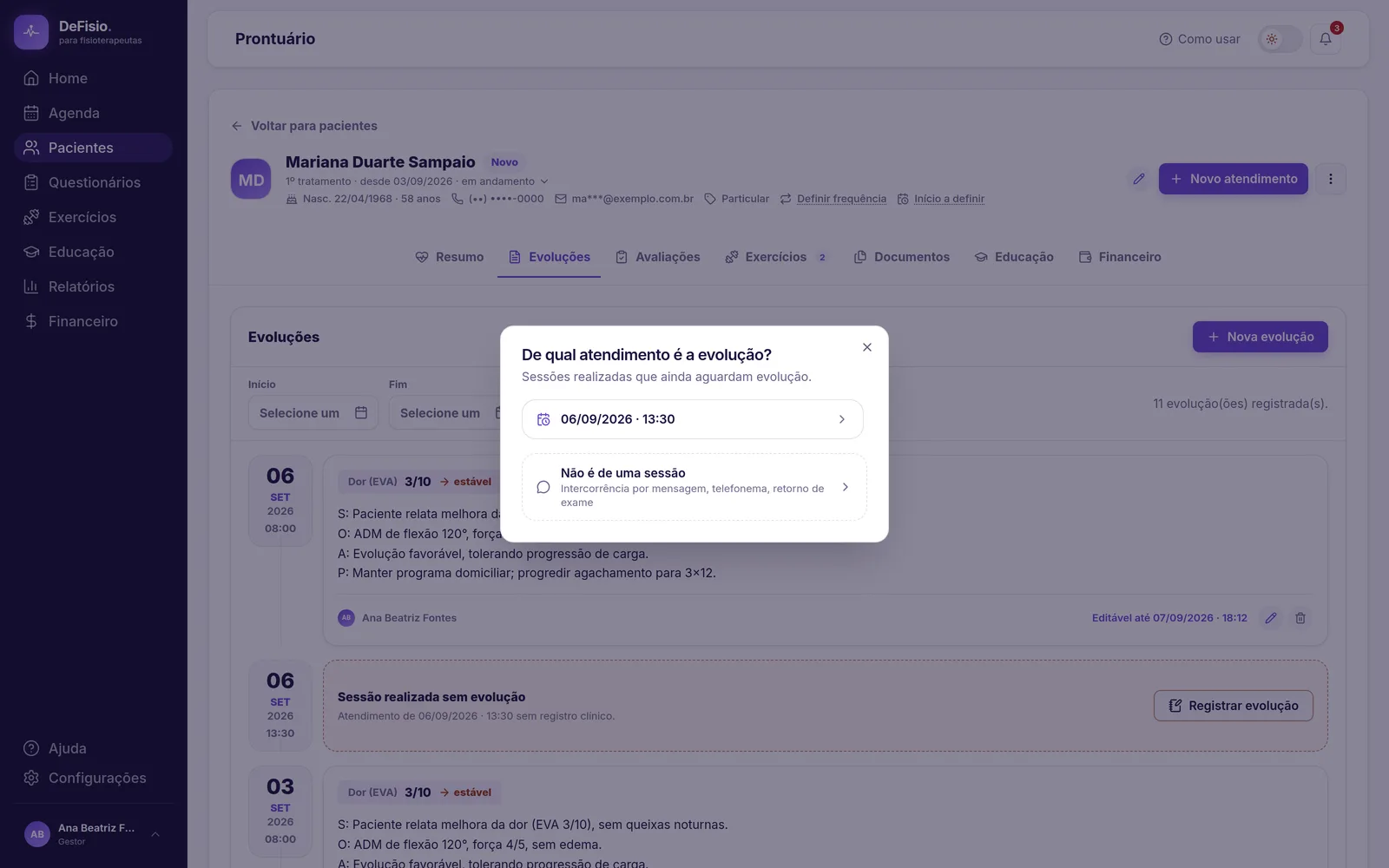This screenshot has width=1389, height=868.
Task: Click the 06 SET 2026 13:30 date card
Action: pyautogui.click(x=280, y=706)
